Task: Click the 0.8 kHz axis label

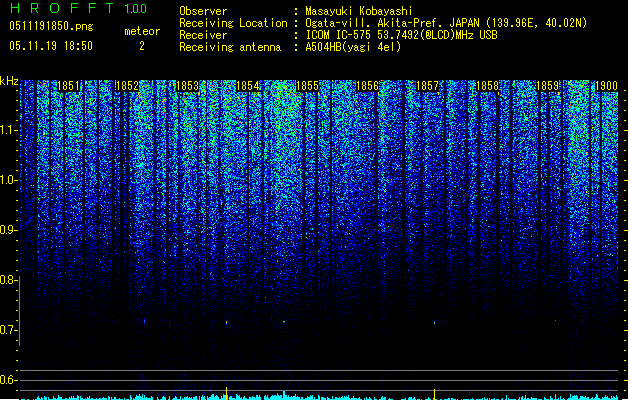Action: pos(8,280)
